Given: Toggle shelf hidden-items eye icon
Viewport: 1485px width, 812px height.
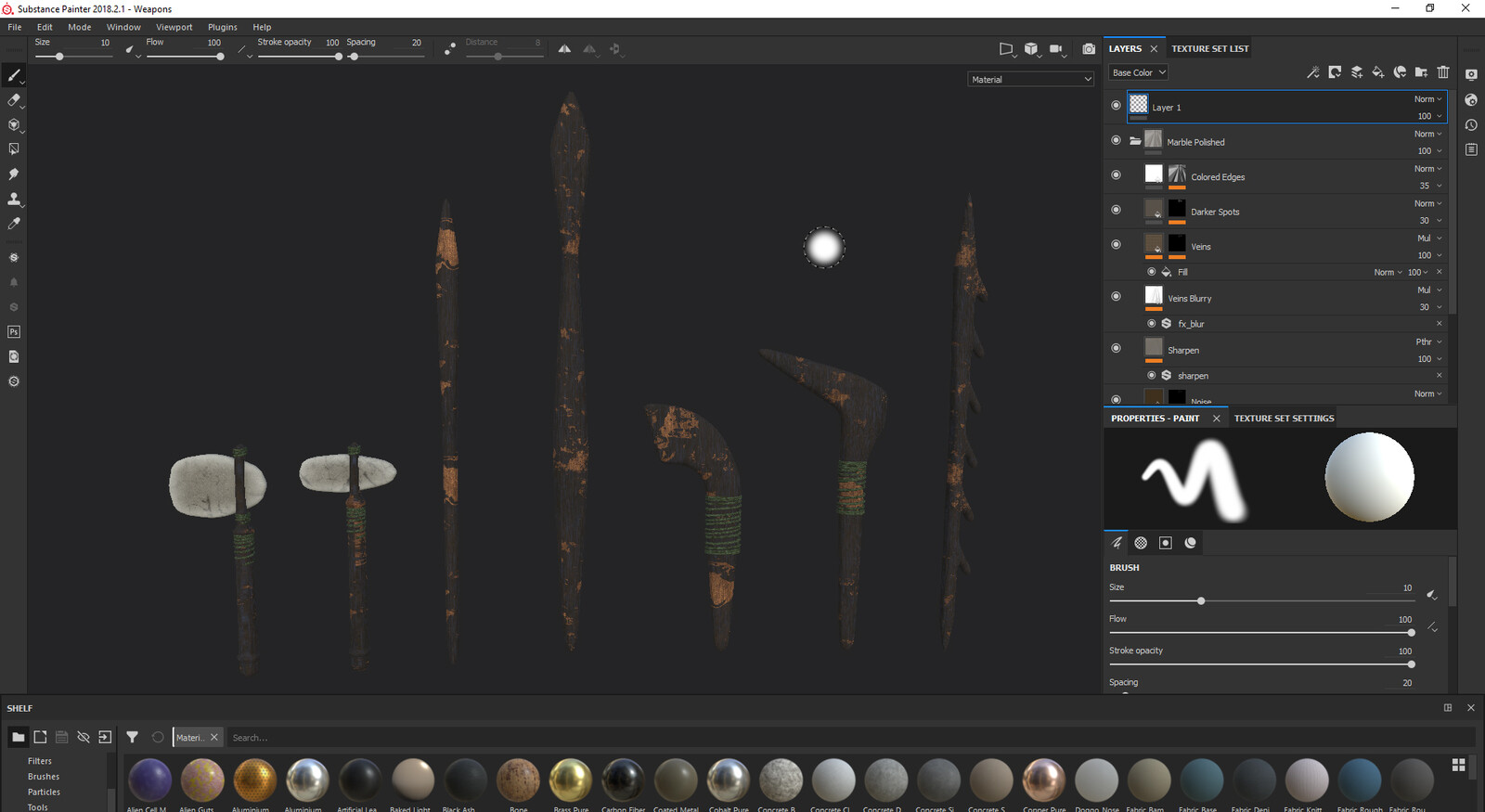Looking at the screenshot, I should 84,737.
